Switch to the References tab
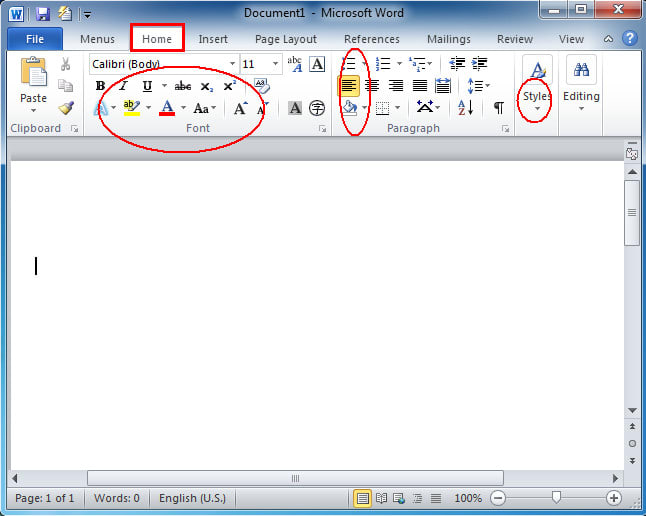The width and height of the screenshot is (646, 516). [x=372, y=39]
